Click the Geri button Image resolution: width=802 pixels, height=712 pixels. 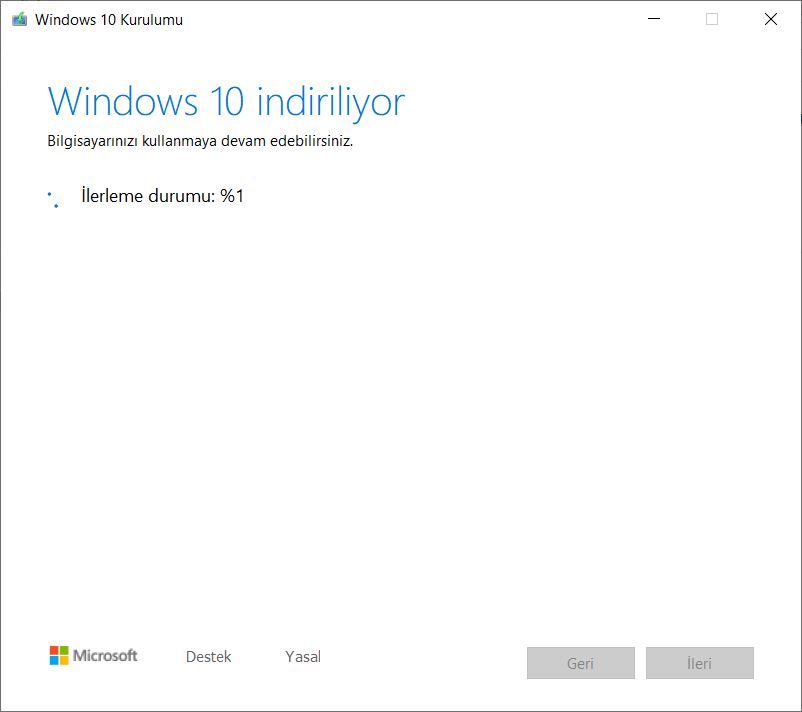point(581,663)
